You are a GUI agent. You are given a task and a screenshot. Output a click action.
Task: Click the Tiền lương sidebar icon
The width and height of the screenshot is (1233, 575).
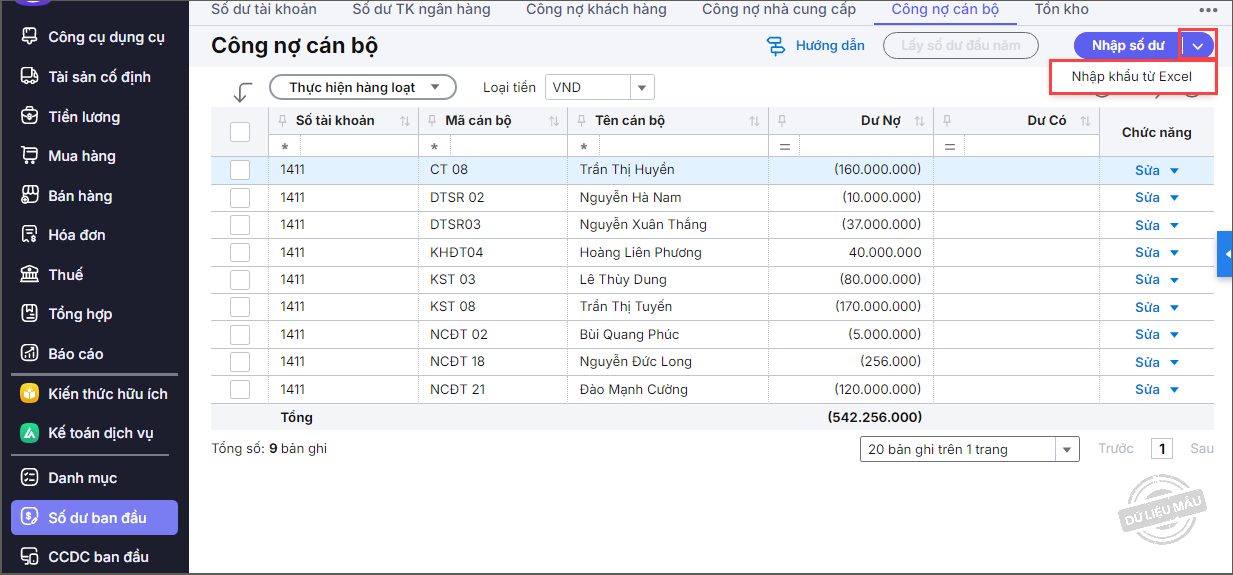click(x=30, y=117)
